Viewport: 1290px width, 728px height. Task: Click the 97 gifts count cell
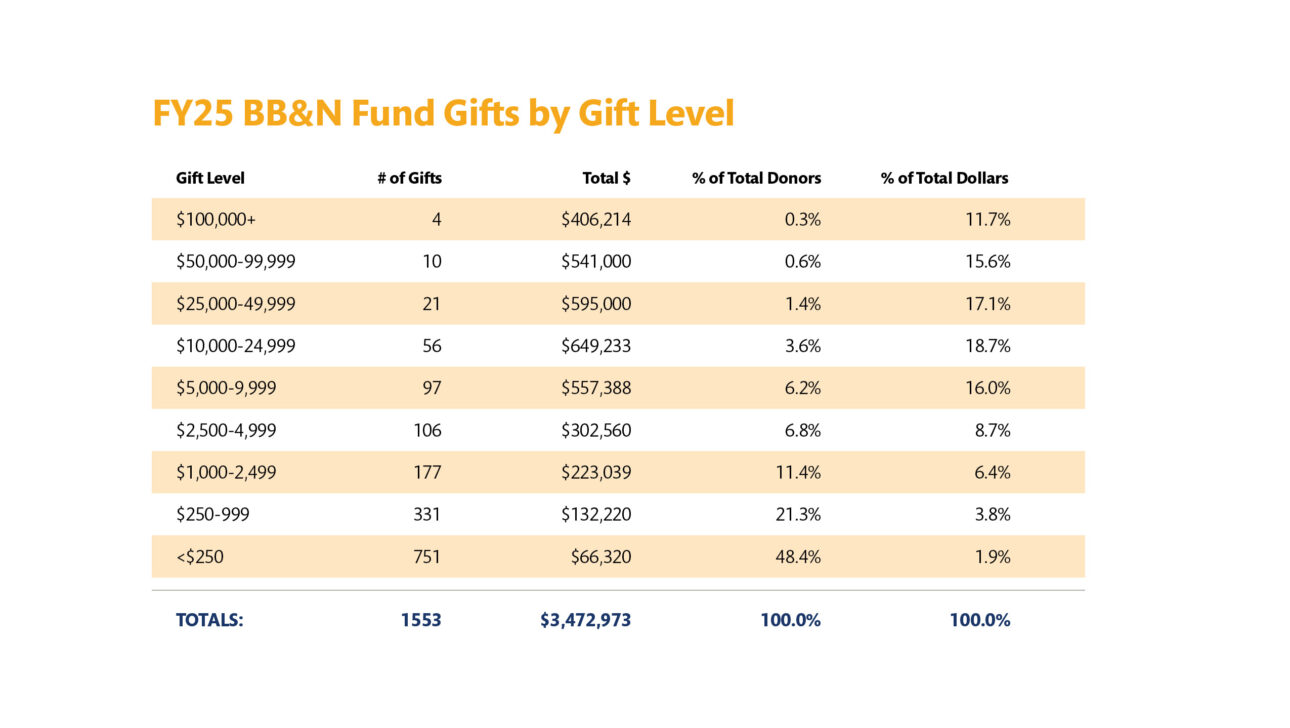431,388
